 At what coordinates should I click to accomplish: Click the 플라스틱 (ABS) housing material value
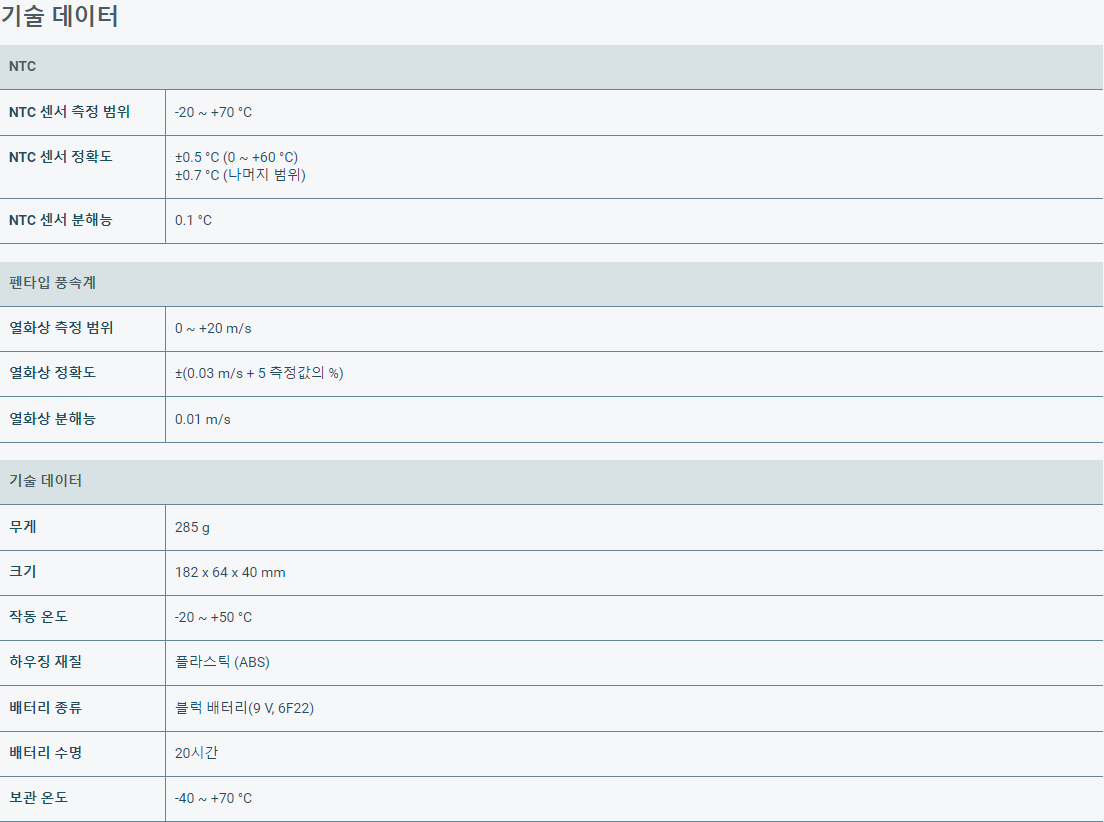(x=222, y=662)
